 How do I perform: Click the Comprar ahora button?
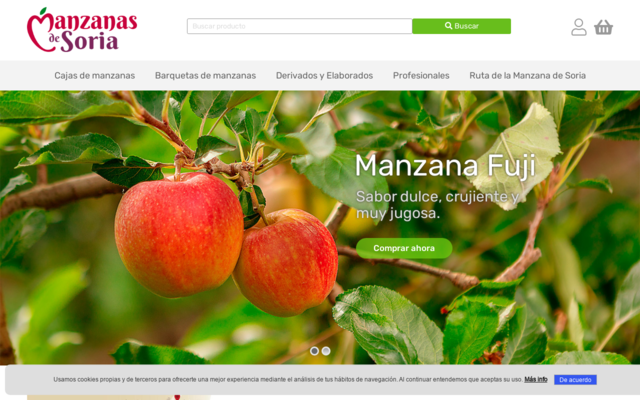coord(404,248)
